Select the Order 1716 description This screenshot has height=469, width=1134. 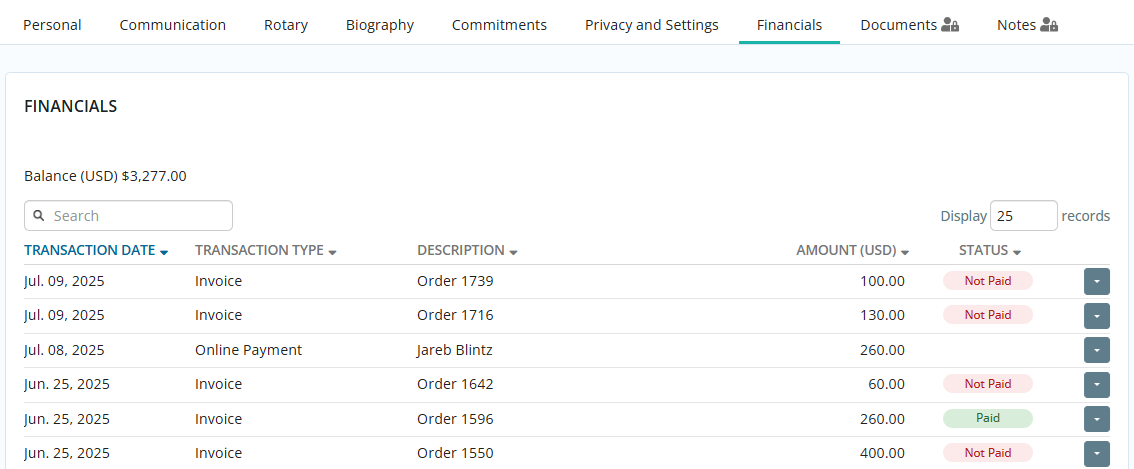point(456,316)
